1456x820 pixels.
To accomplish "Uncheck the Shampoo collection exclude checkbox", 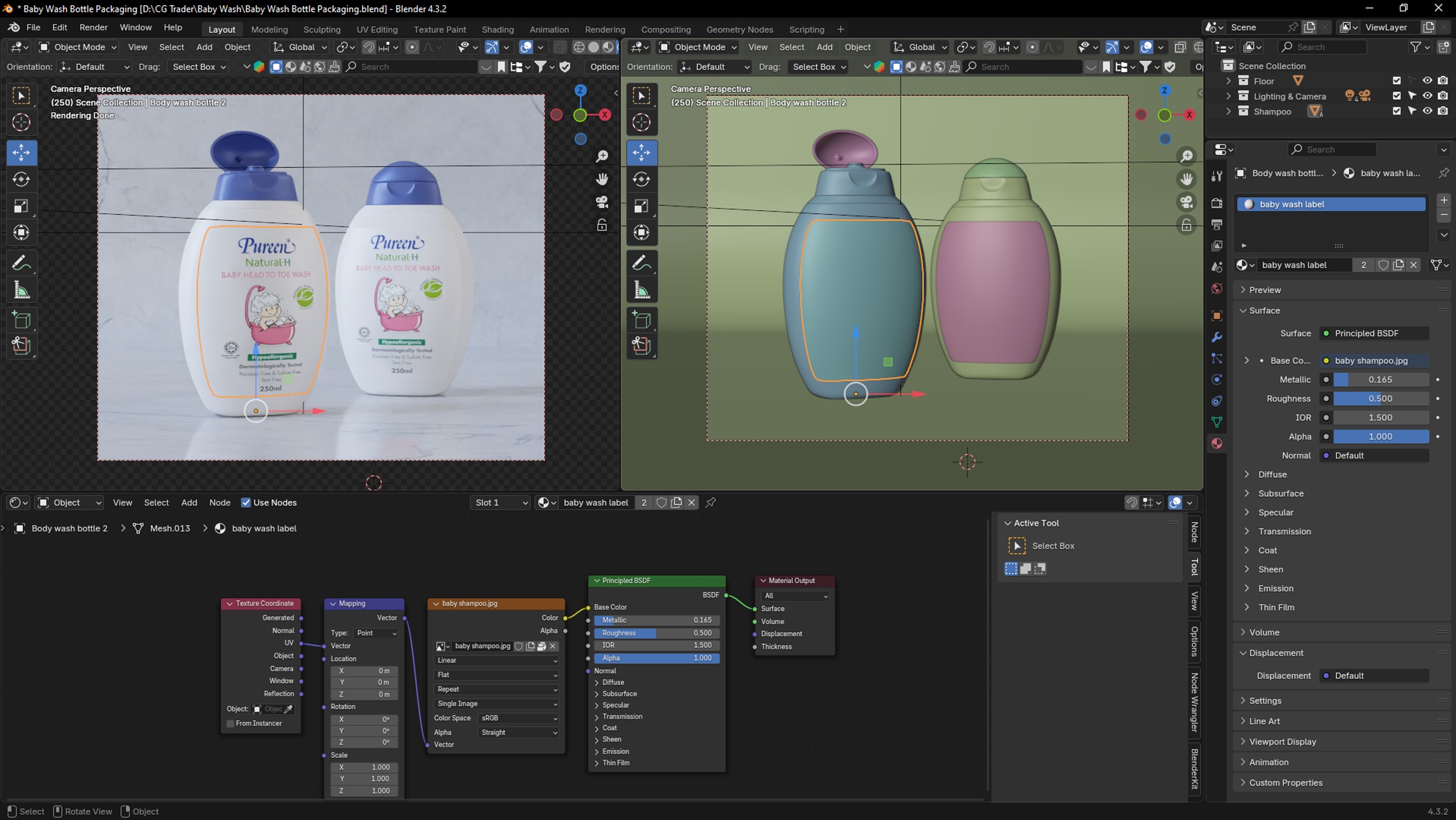I will [x=1396, y=111].
